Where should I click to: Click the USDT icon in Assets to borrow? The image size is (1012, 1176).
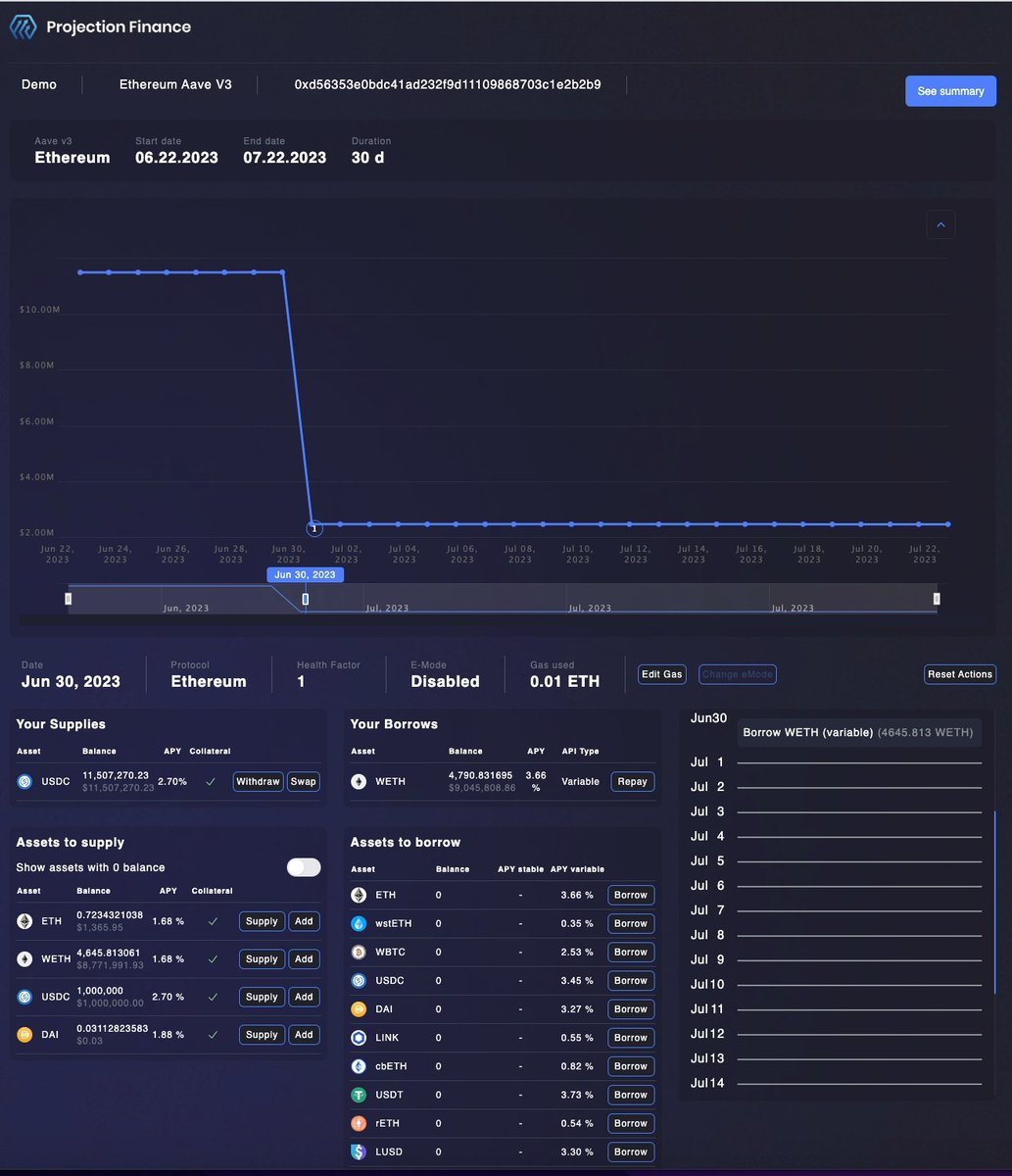click(x=359, y=1095)
